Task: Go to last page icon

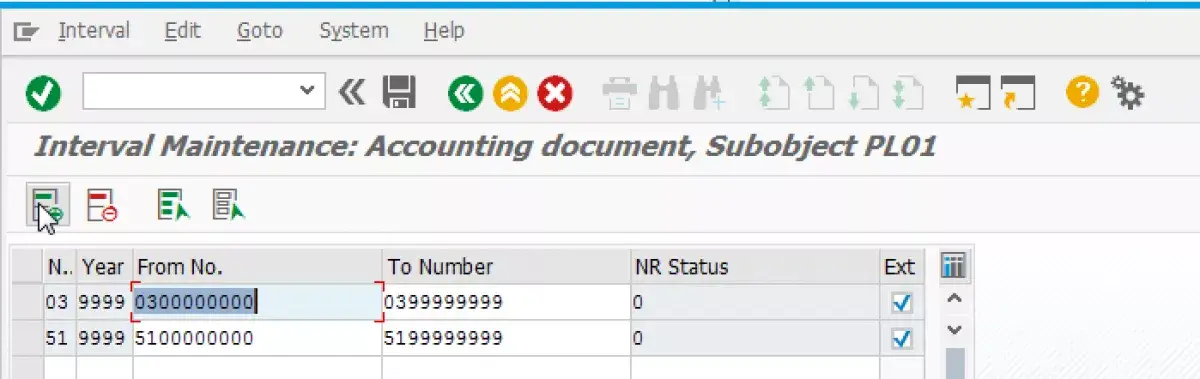Action: point(908,94)
